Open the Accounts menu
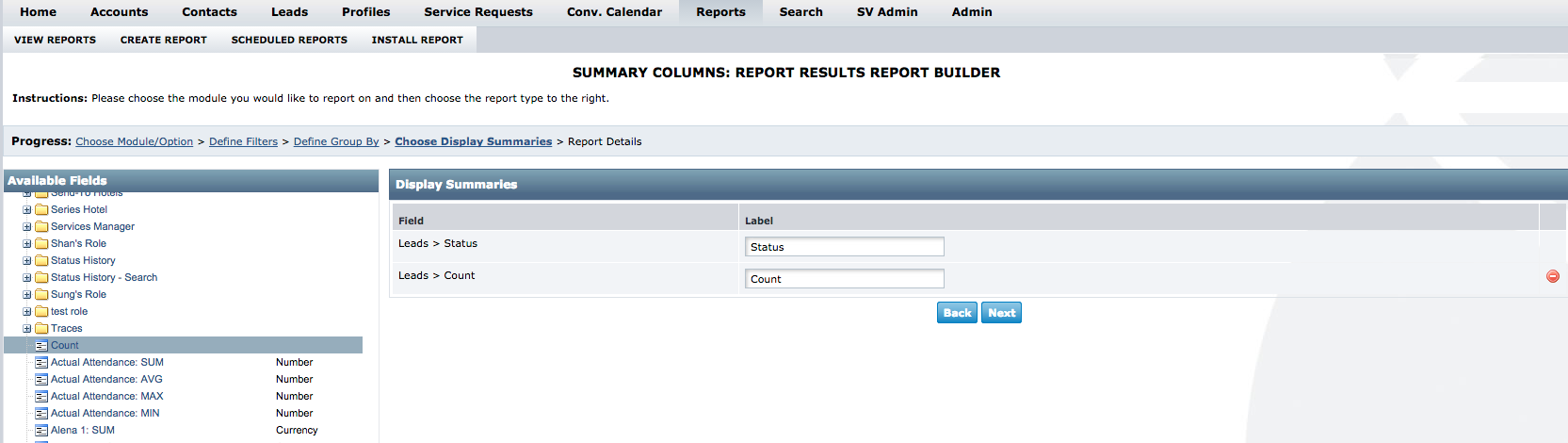 (x=119, y=12)
